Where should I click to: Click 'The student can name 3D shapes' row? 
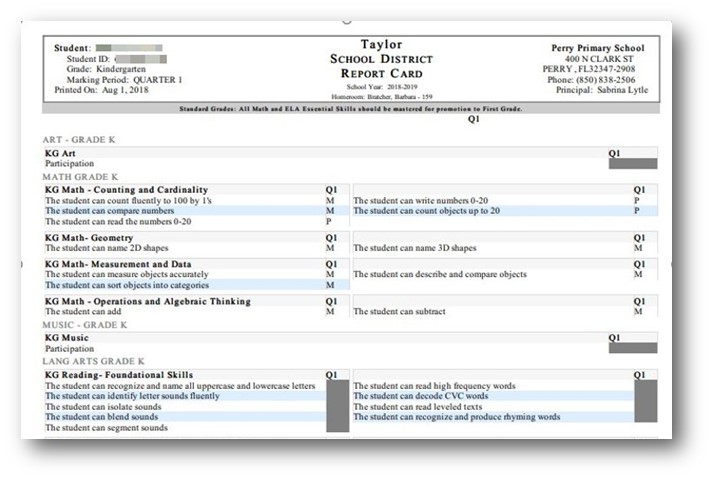505,248
